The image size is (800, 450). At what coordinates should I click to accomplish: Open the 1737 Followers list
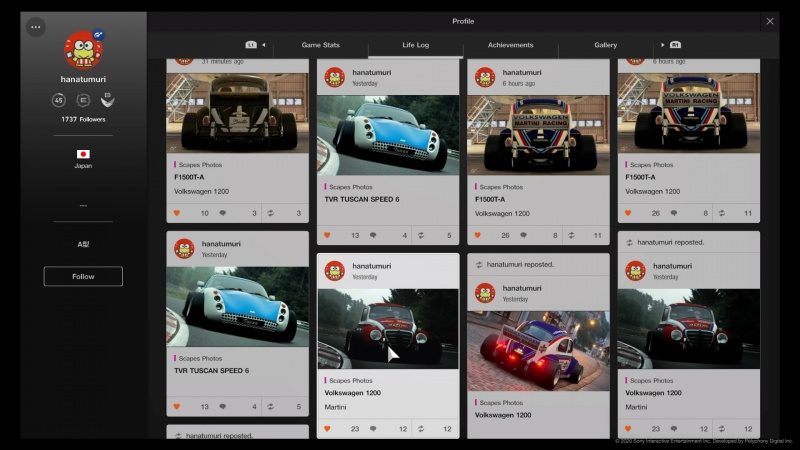[x=83, y=119]
